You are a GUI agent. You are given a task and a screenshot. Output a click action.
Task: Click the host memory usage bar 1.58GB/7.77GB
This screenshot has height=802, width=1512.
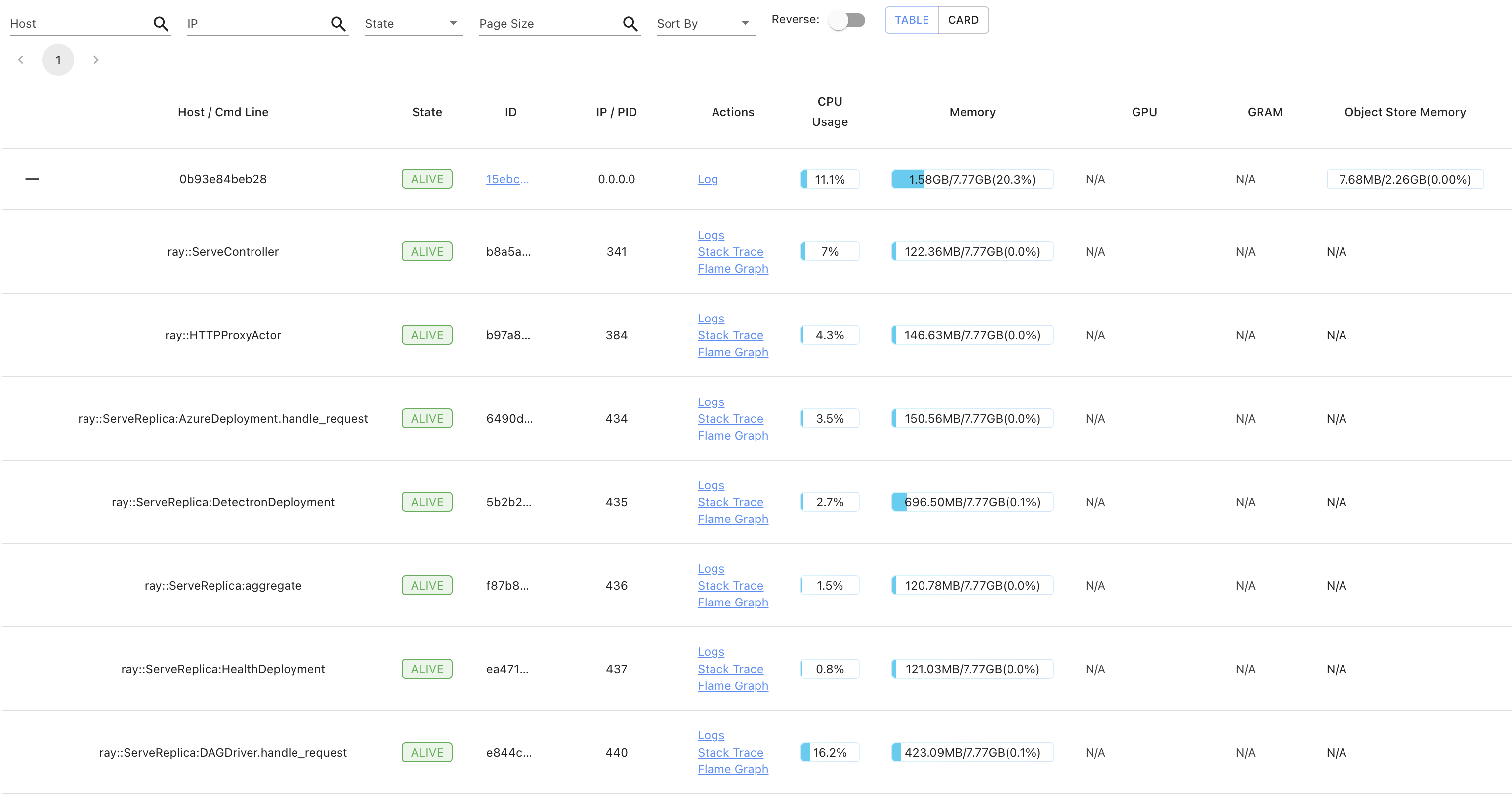[x=972, y=180]
